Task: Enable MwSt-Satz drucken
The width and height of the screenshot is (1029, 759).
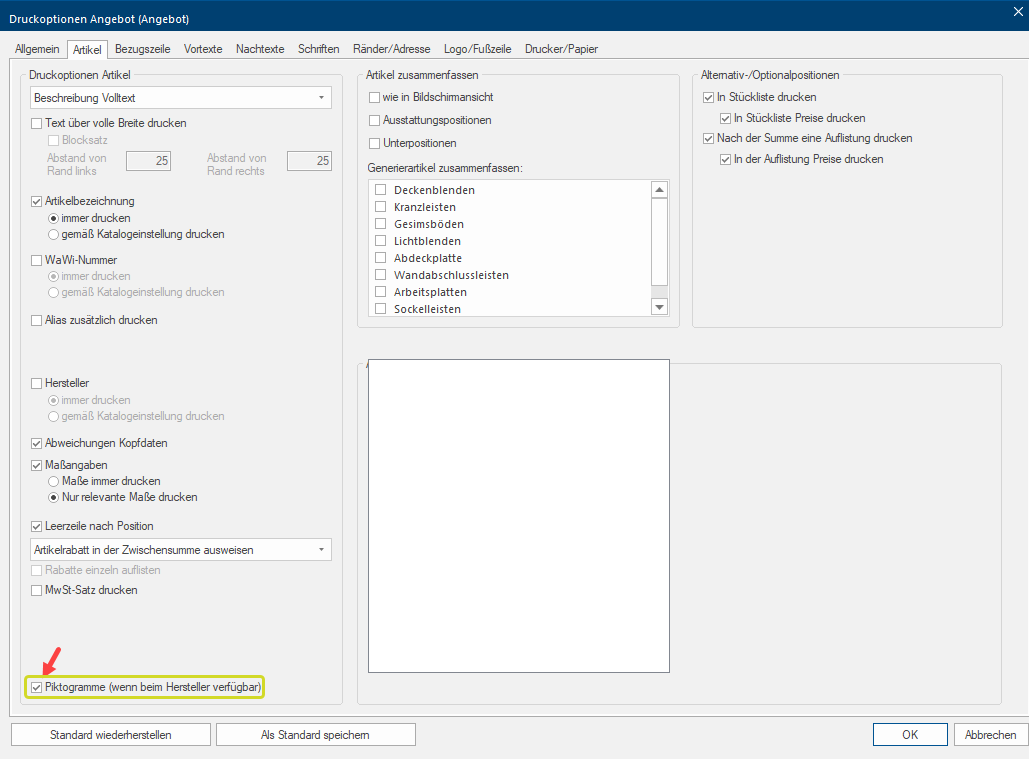Action: pos(38,590)
